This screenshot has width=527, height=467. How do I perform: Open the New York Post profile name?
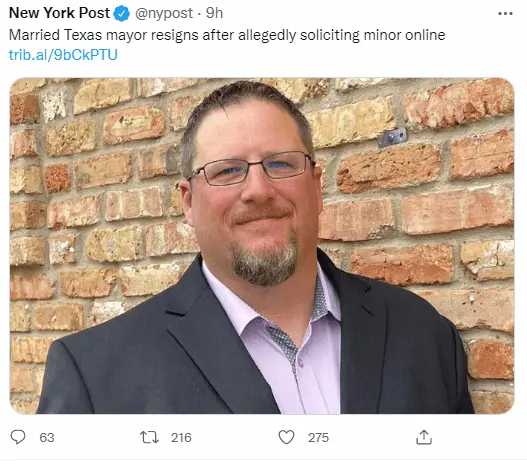click(x=59, y=13)
